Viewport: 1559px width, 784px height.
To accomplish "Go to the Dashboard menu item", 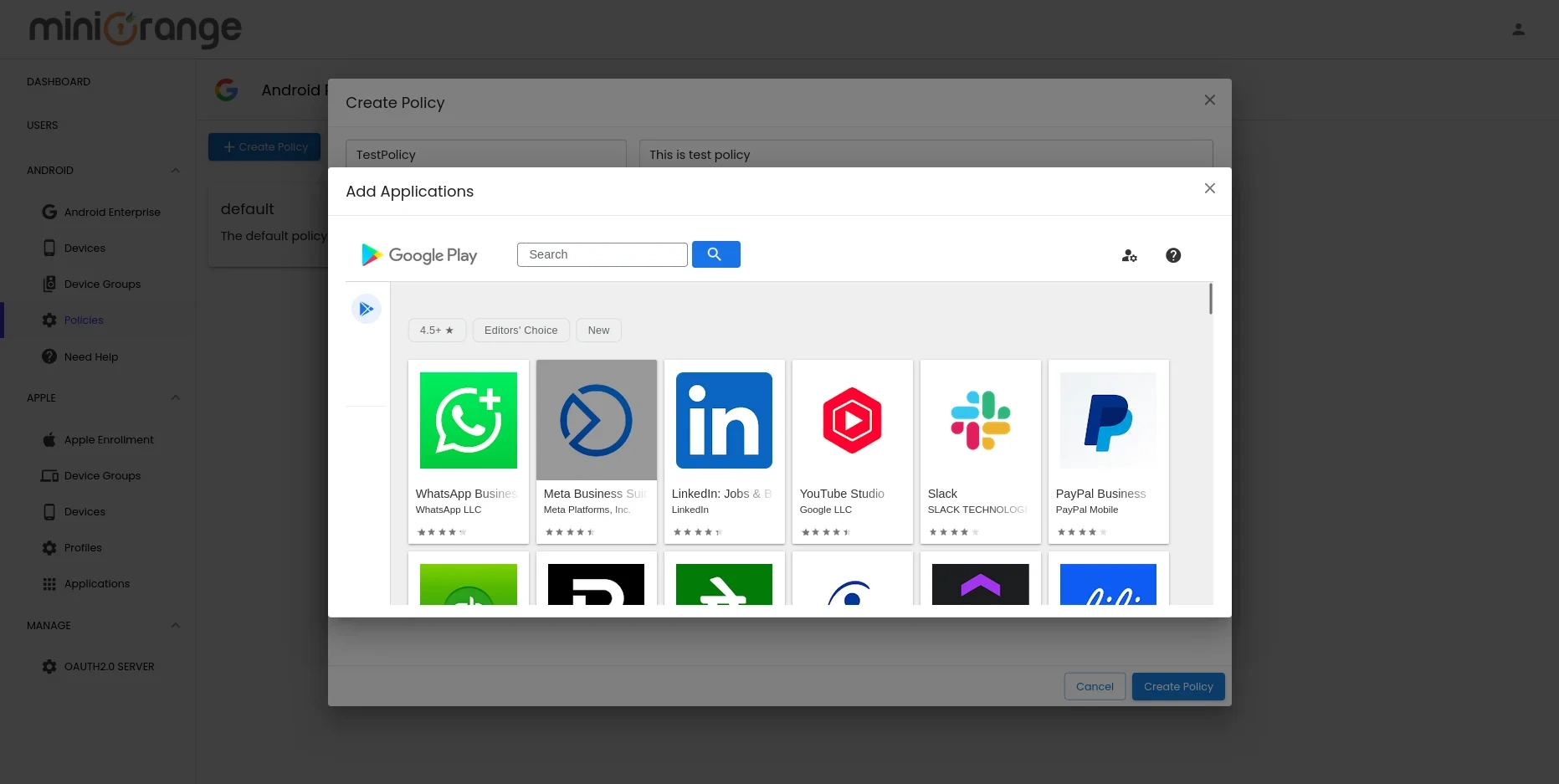I will [59, 81].
